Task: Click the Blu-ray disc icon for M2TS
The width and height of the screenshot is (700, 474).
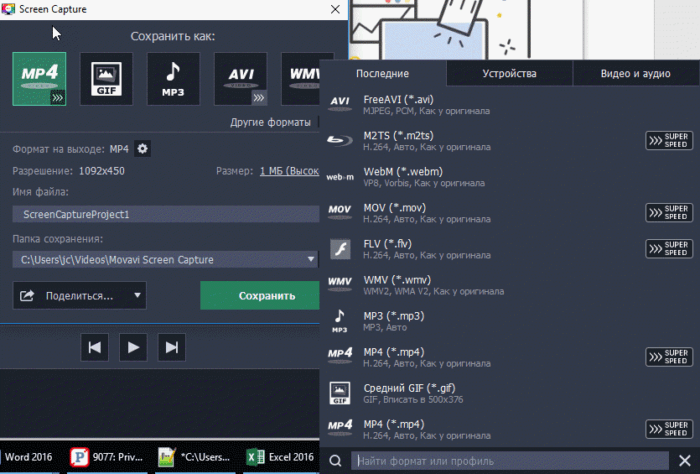Action: (340, 140)
